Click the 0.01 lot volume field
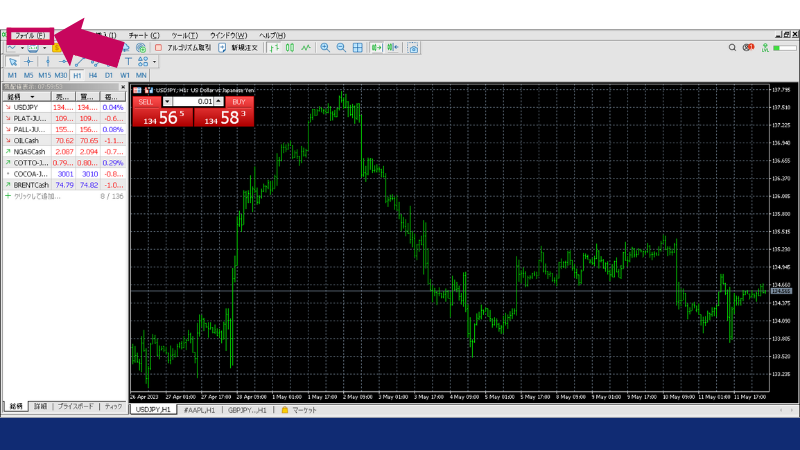This screenshot has height=450, width=800. click(193, 101)
